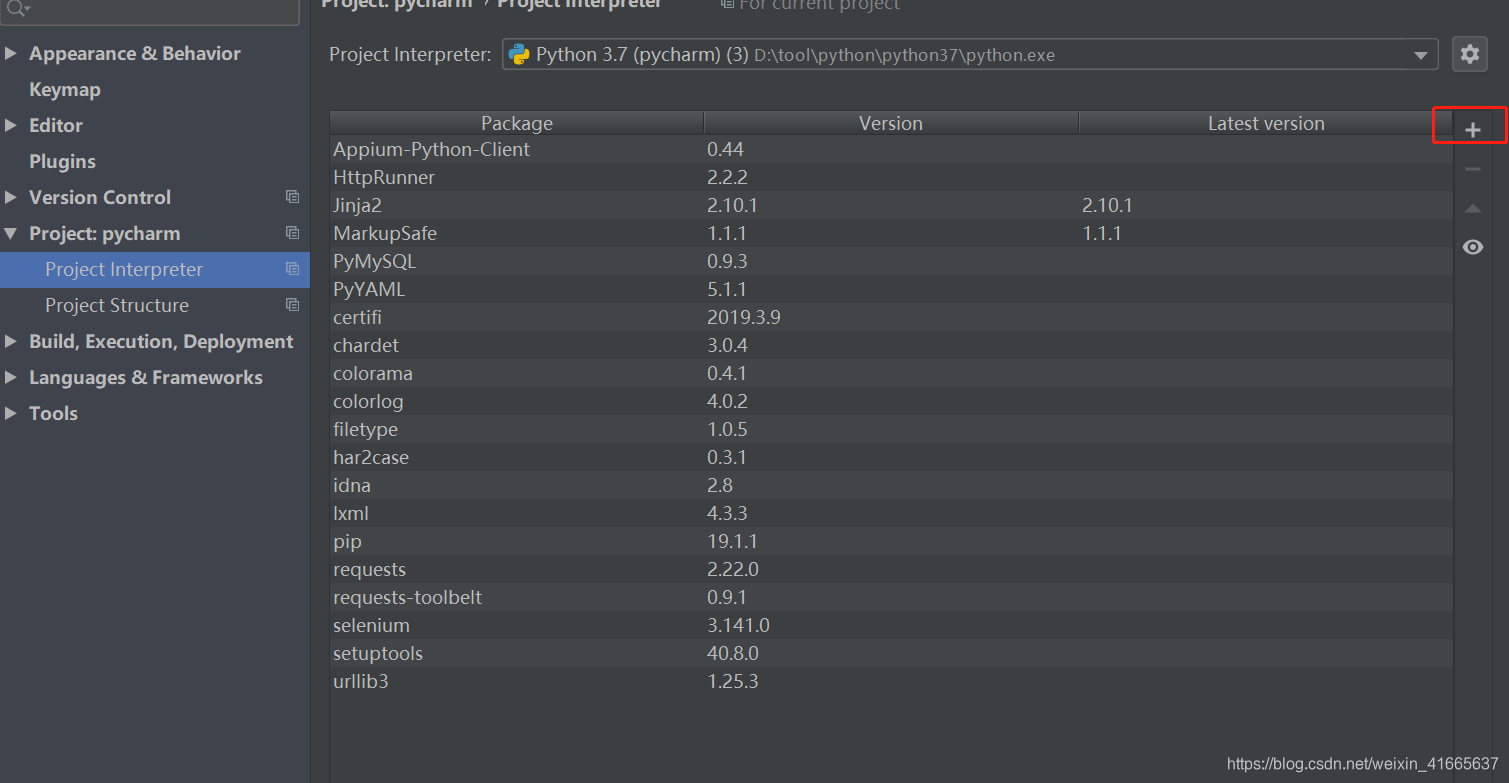Image resolution: width=1509 pixels, height=783 pixels.
Task: Sort by Latest version column header
Action: (1266, 123)
